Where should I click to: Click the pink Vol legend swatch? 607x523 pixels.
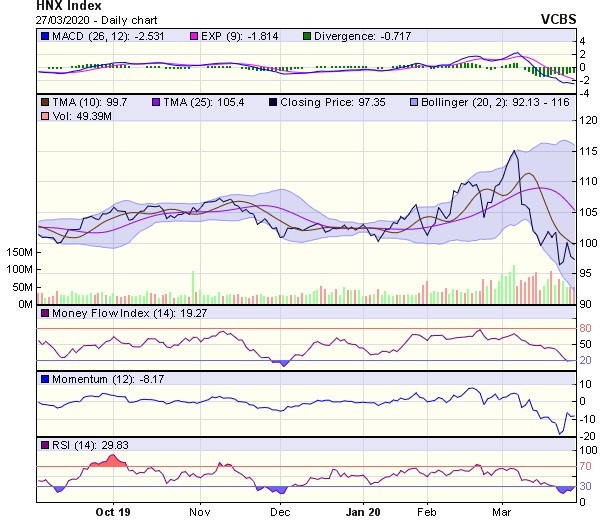pyautogui.click(x=45, y=117)
